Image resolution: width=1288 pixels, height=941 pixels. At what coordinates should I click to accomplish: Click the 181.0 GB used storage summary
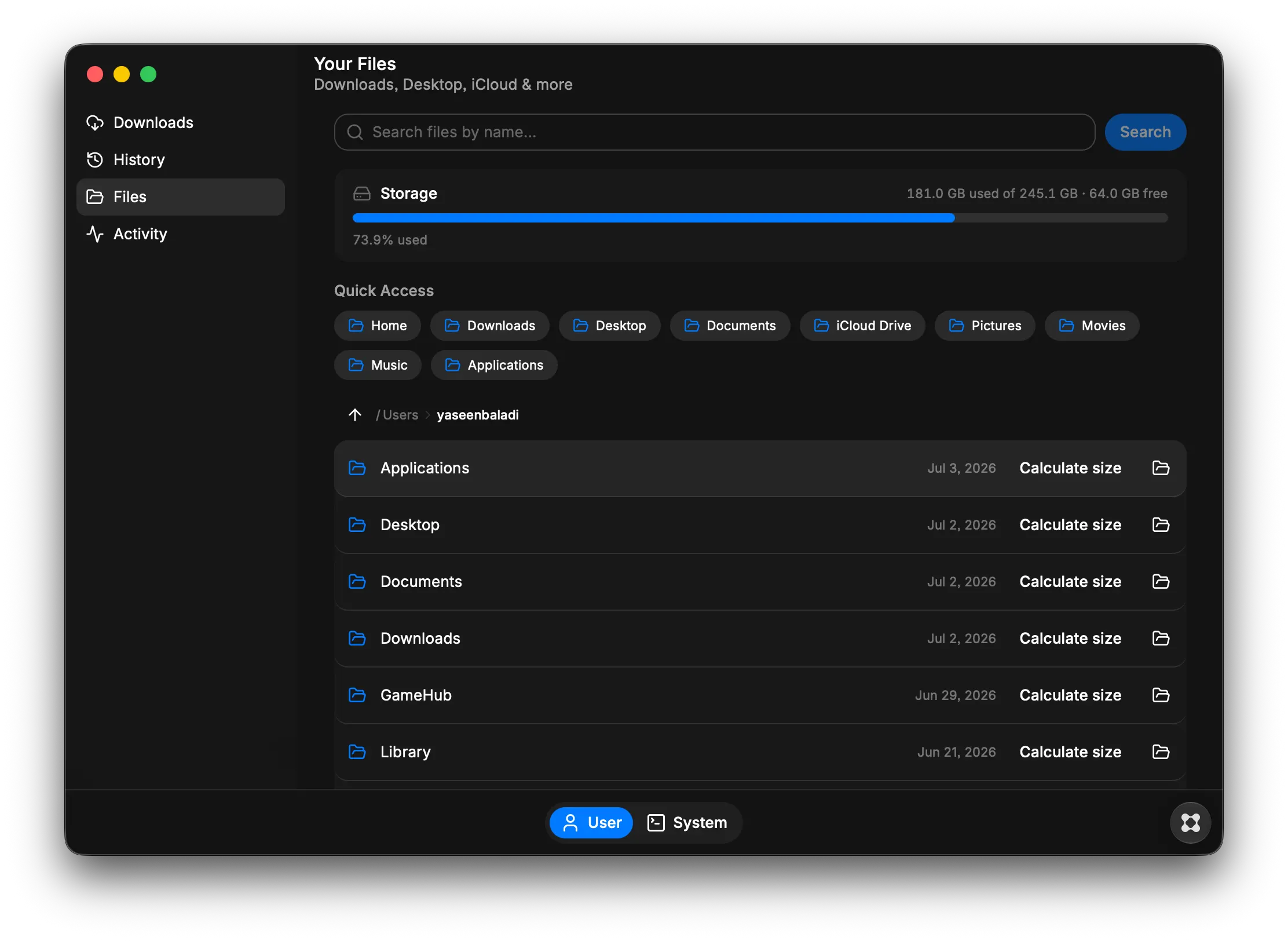point(1037,194)
